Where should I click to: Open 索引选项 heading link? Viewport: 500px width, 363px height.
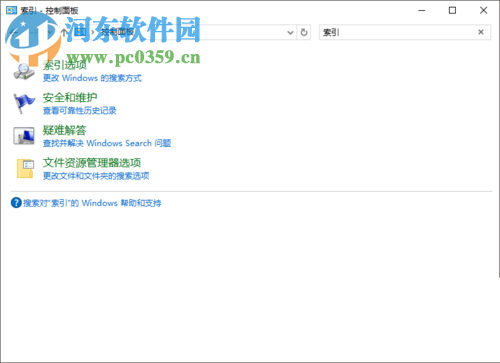[65, 65]
